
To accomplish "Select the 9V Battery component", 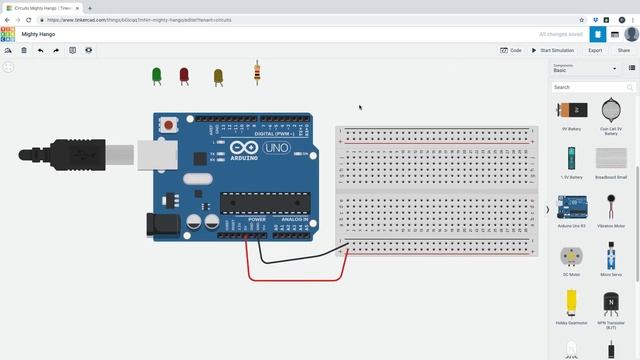I will (x=572, y=113).
